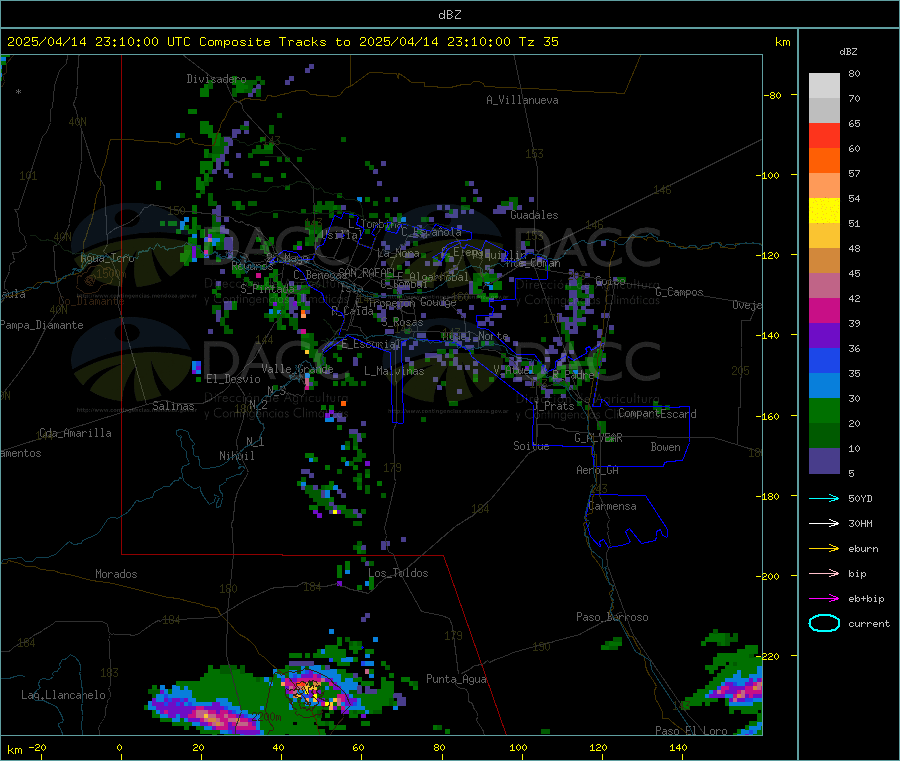Pick the dark orange 57–60 dBZ legend swatch
900x761 pixels.
824,161
